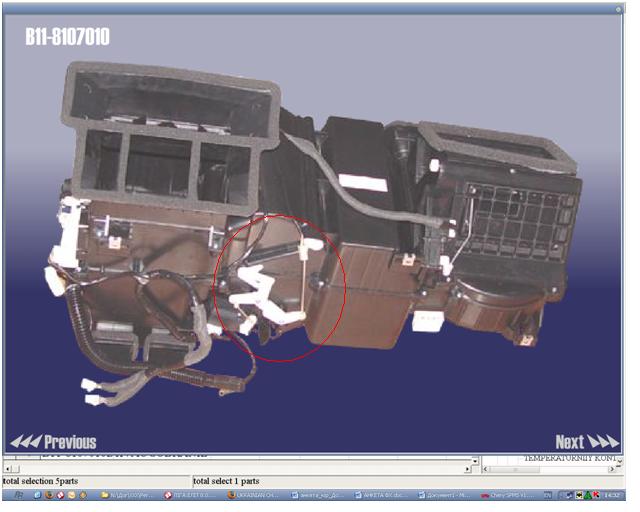Switch to the folder window in taskbar
Image resolution: width=640 pixels, height=512 pixels.
(127, 495)
